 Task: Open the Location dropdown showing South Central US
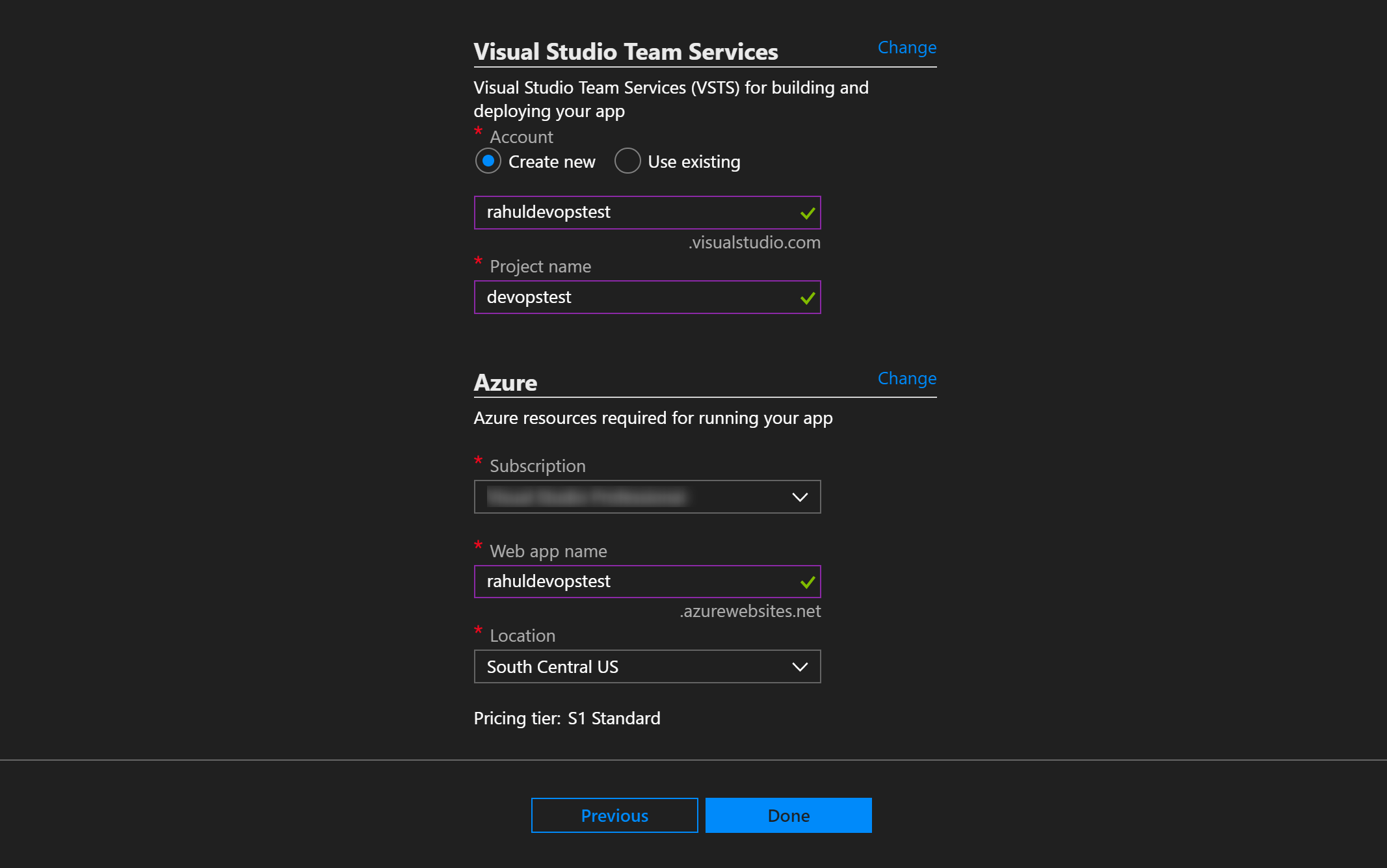tap(647, 666)
